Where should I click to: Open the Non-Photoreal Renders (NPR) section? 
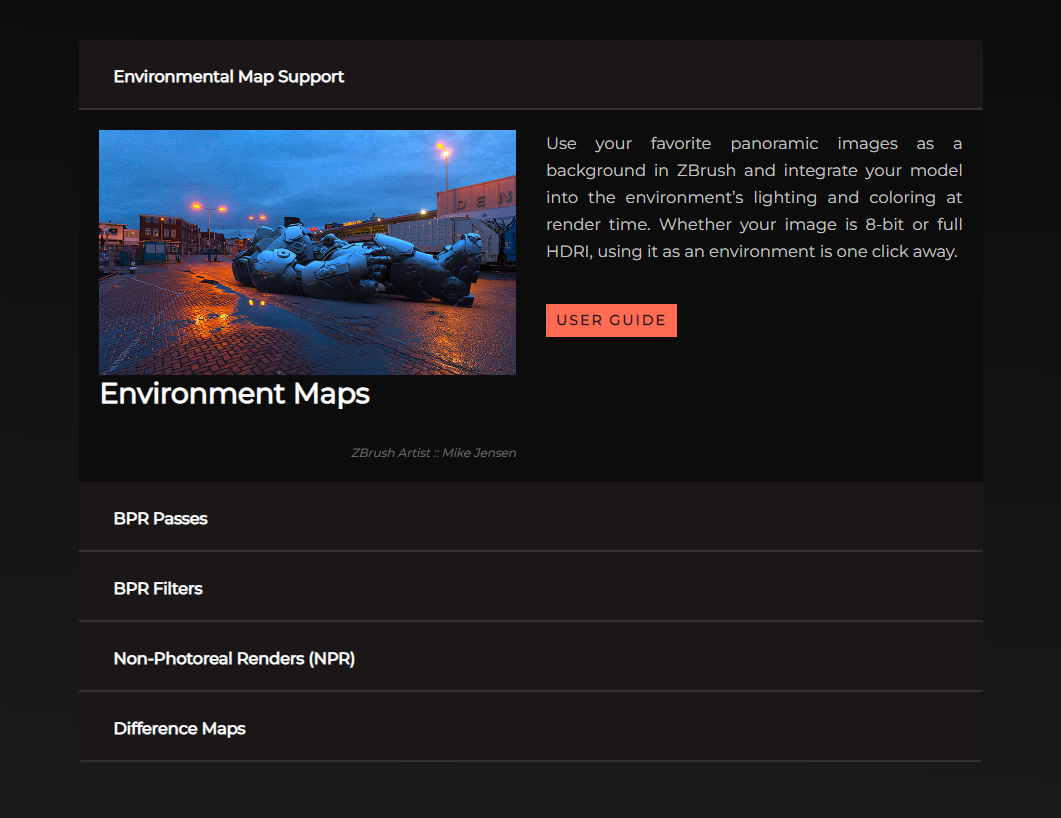[234, 659]
